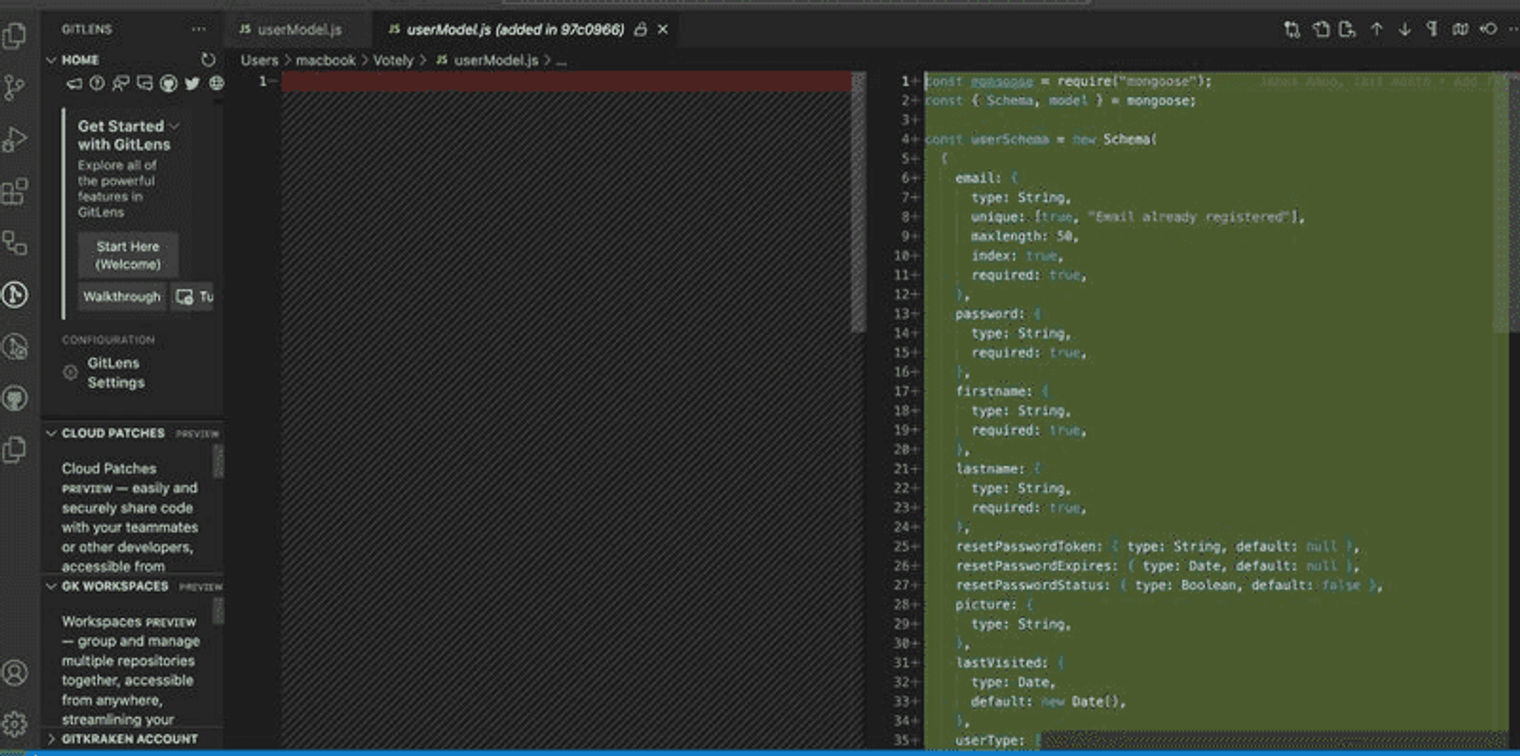The image size is (1520, 756).
Task: Click the 'maxlength: 50,' code line
Action: coord(1025,236)
